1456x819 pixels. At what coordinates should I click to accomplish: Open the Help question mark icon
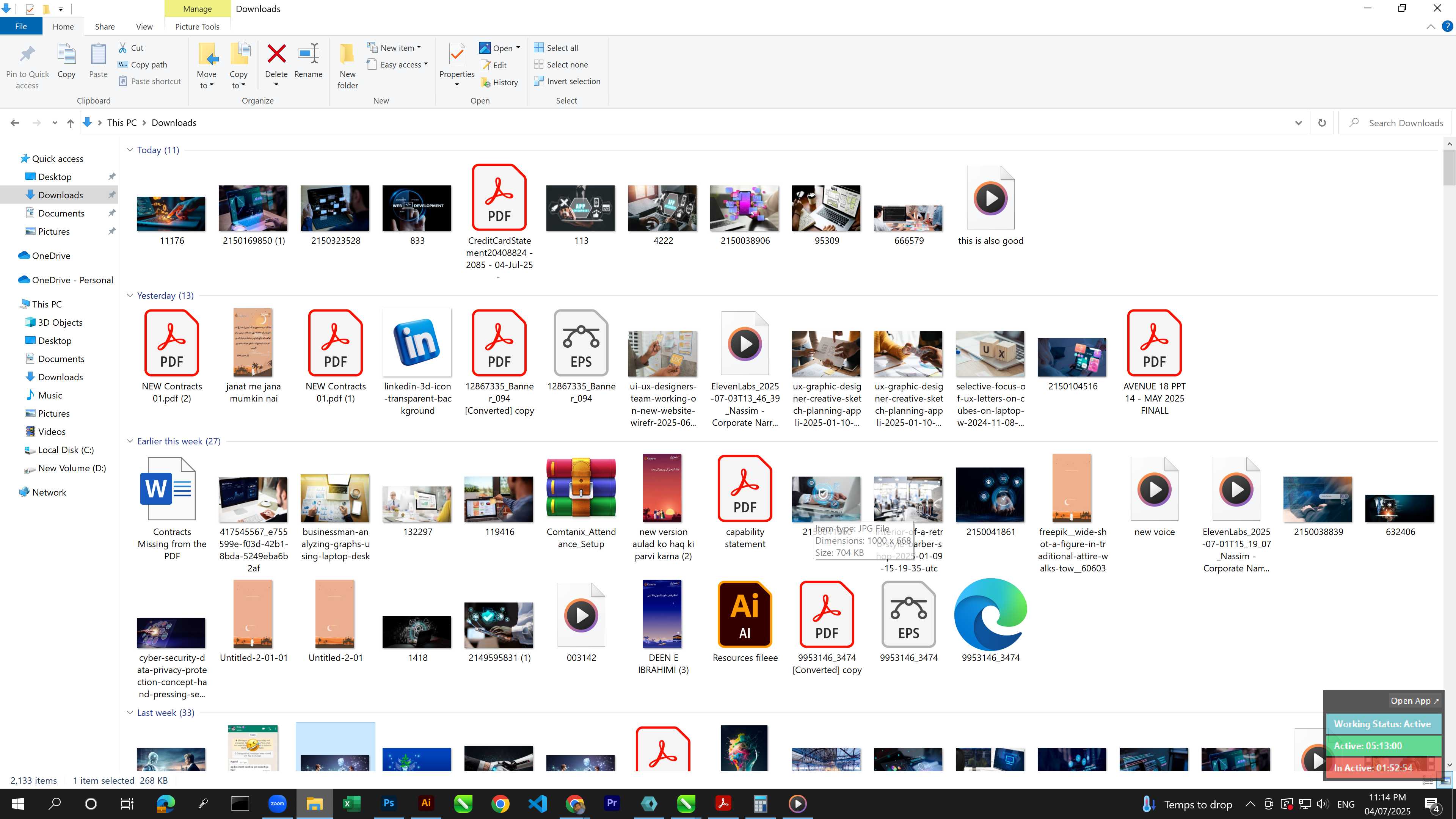click(x=1447, y=27)
